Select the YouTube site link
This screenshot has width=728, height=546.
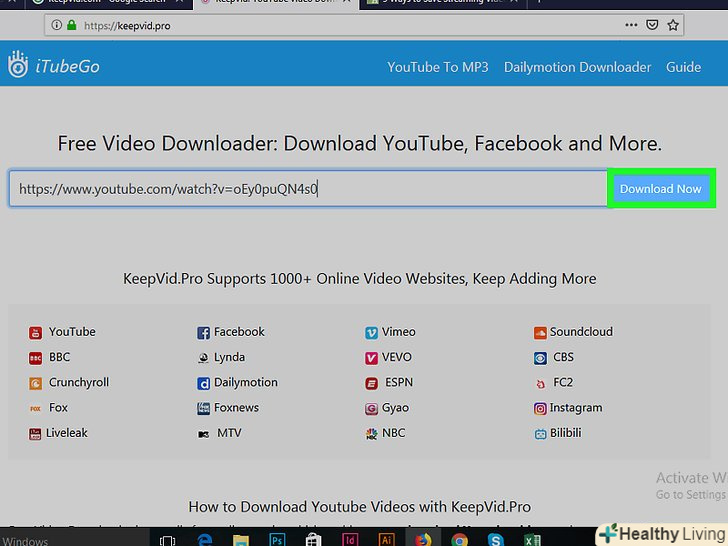pos(72,332)
